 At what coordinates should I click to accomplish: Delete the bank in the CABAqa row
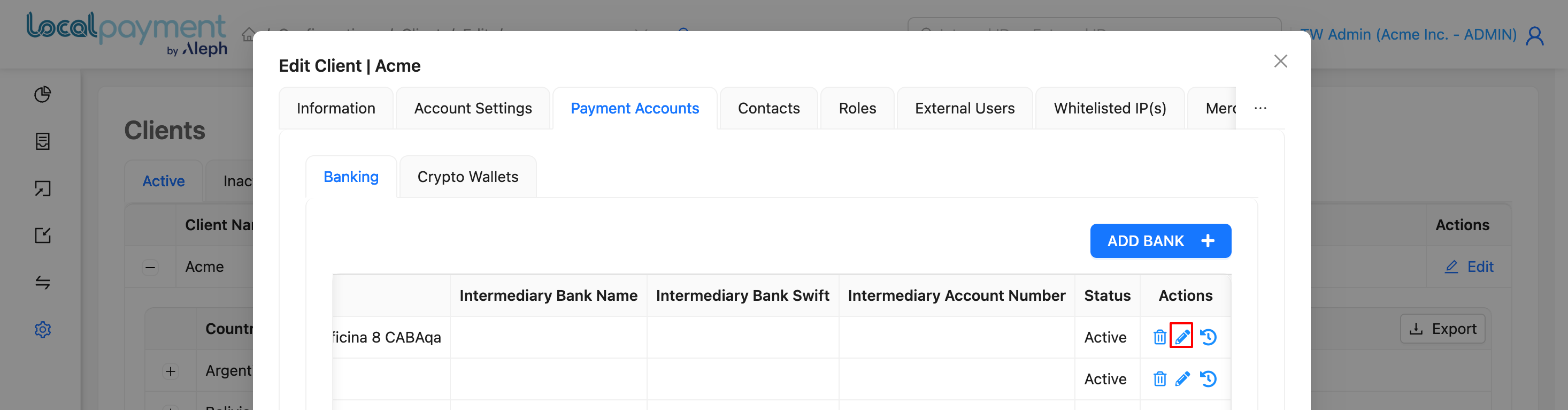(x=1159, y=337)
